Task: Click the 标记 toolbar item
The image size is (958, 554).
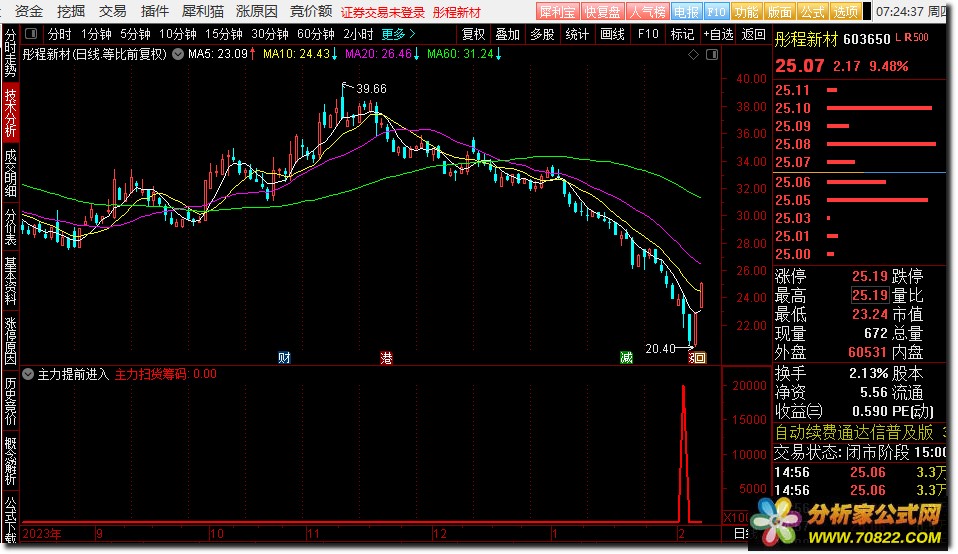Action: (x=682, y=34)
